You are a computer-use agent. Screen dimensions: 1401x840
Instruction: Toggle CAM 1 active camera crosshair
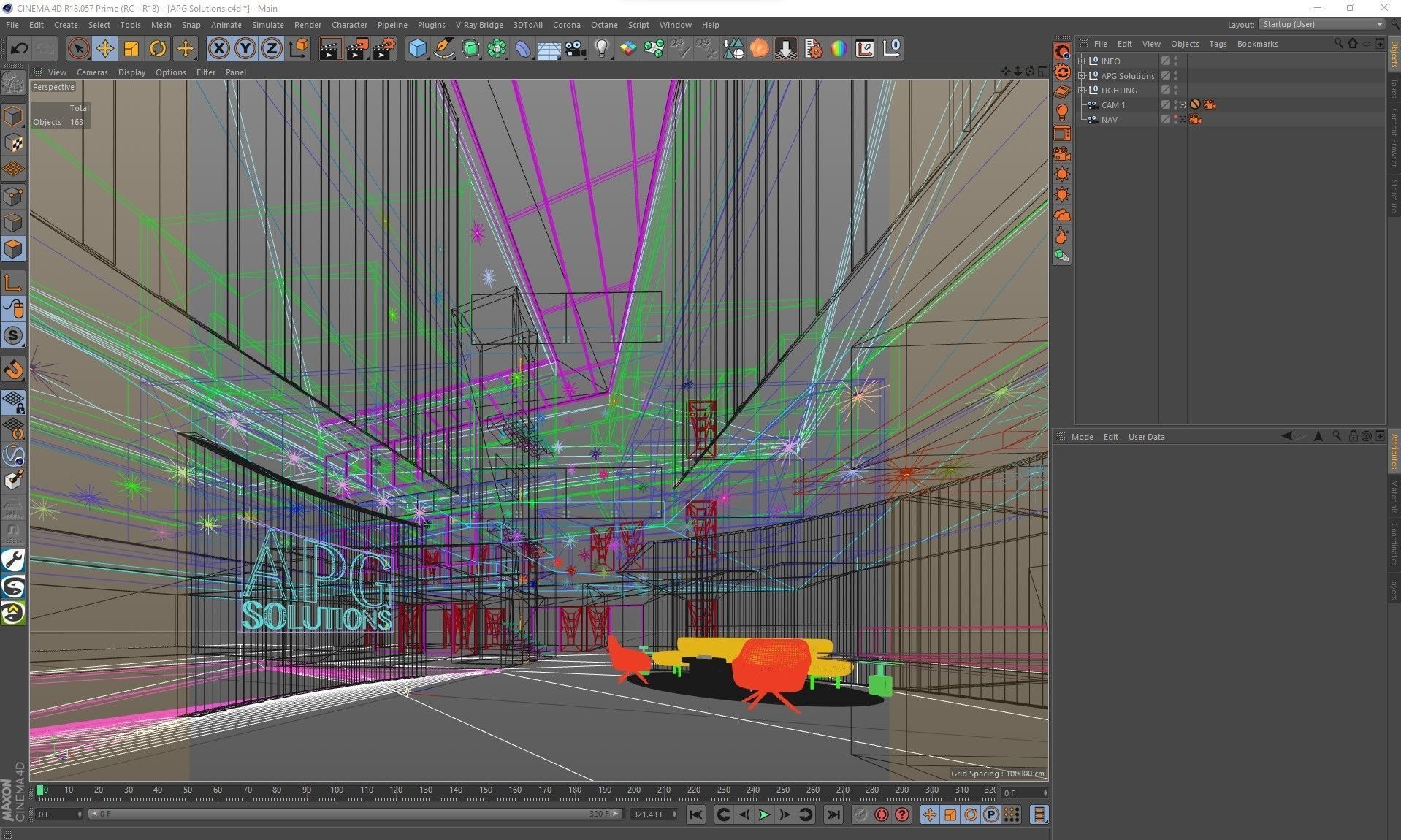tap(1183, 105)
